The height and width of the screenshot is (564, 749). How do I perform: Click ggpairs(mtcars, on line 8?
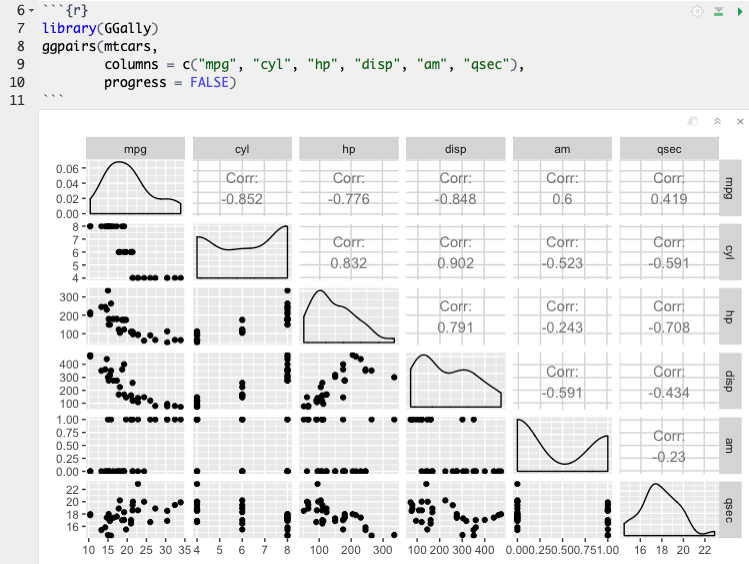point(100,46)
